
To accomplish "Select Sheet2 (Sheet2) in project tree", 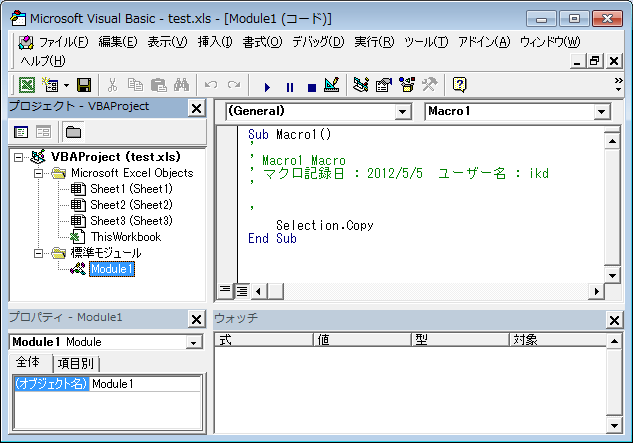I will coord(131,205).
